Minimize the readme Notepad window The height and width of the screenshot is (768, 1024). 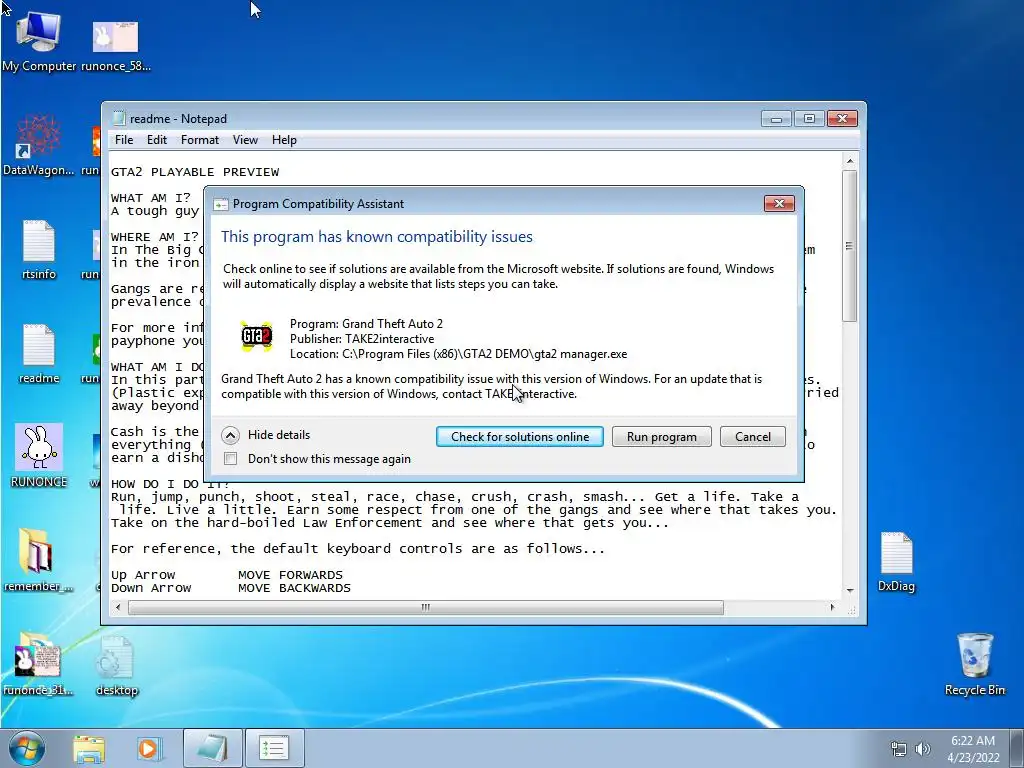776,119
